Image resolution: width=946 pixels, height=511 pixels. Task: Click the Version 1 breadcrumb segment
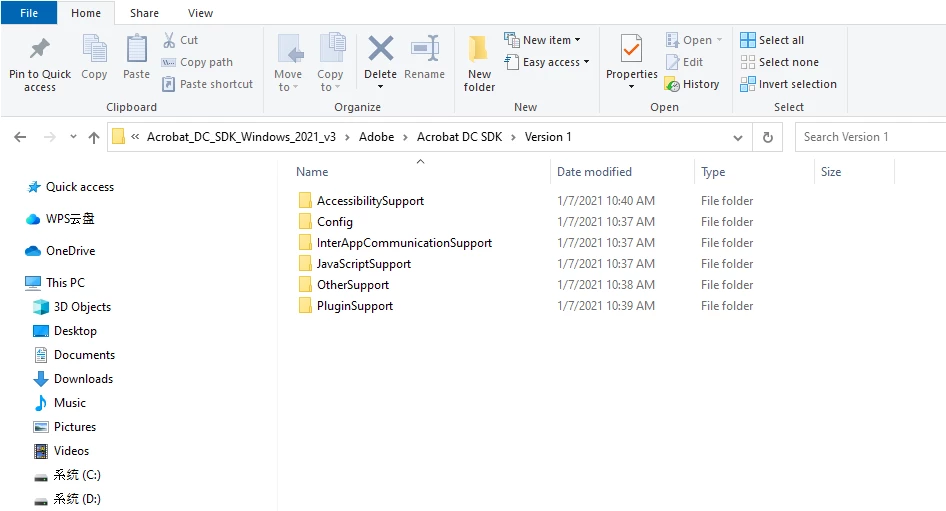click(548, 137)
